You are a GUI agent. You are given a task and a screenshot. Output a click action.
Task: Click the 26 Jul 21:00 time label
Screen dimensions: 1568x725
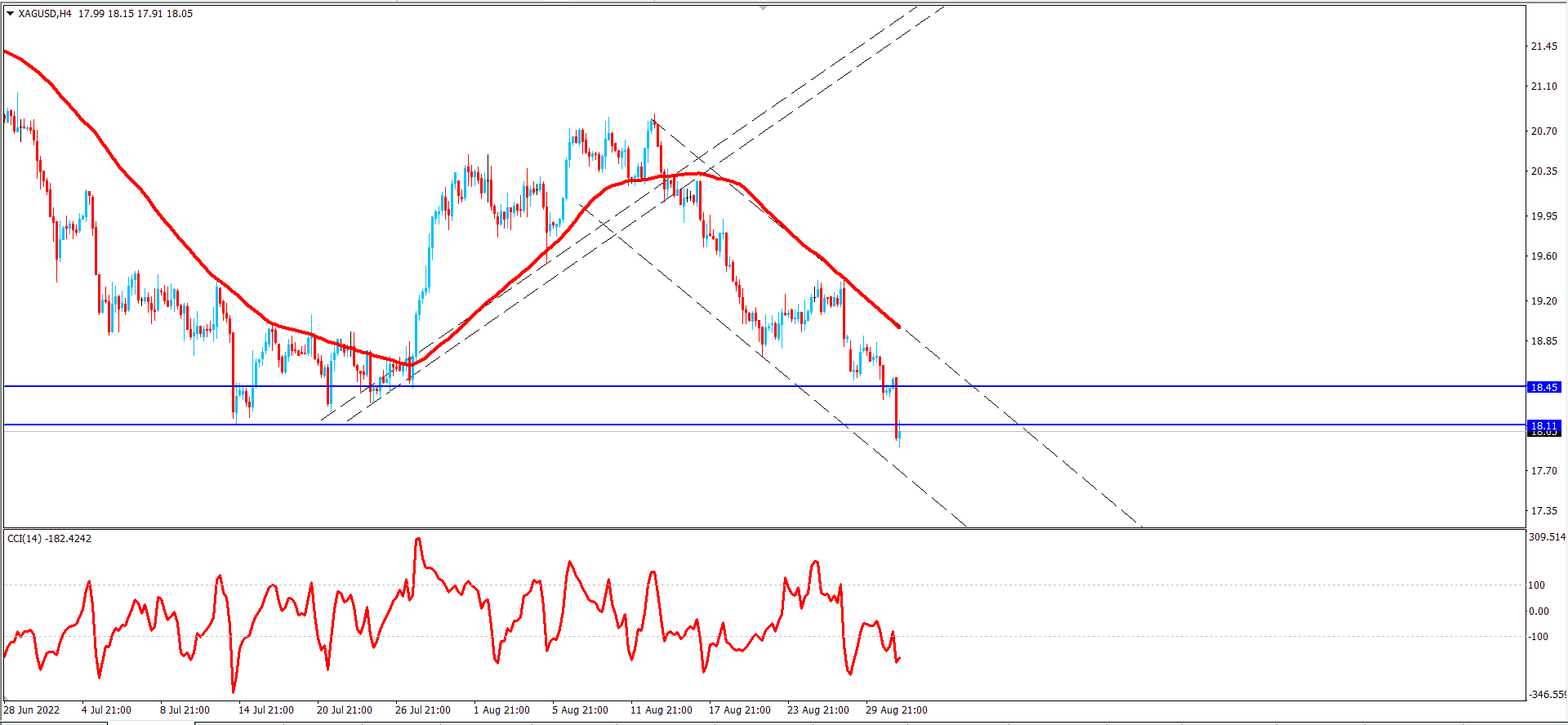coord(423,710)
